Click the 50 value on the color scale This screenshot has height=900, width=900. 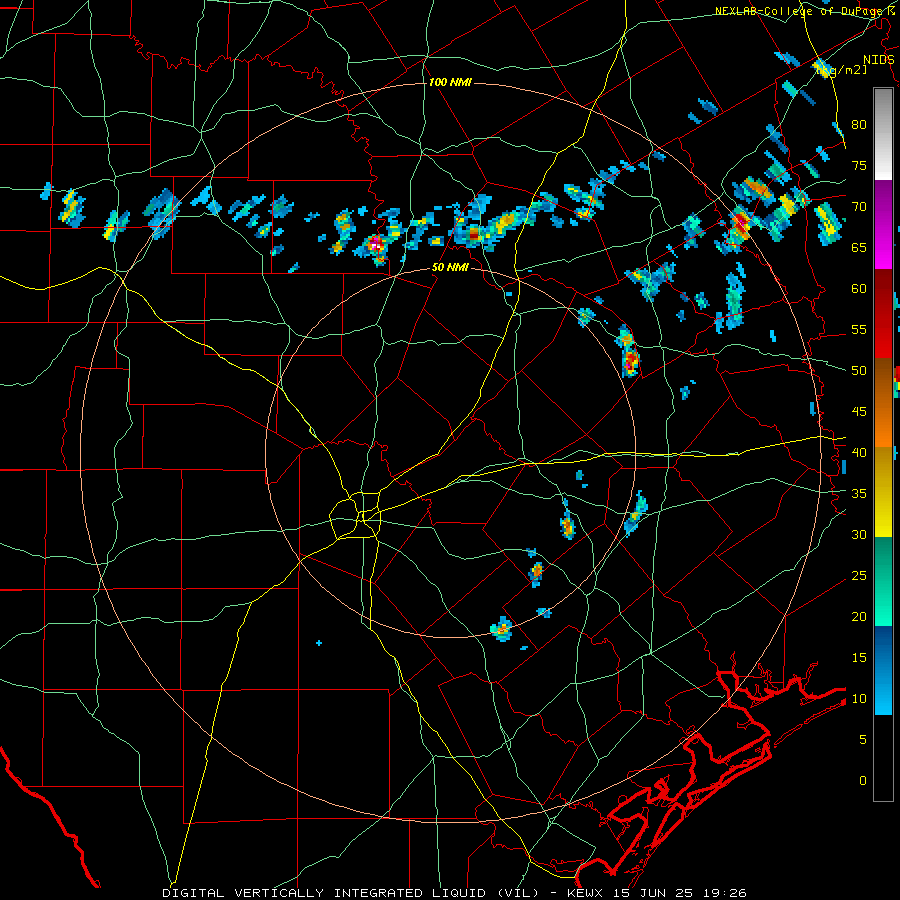[859, 370]
